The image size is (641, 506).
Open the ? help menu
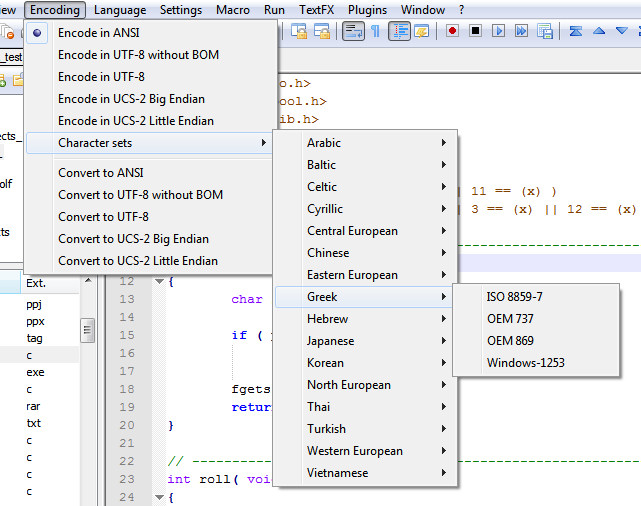coord(462,10)
